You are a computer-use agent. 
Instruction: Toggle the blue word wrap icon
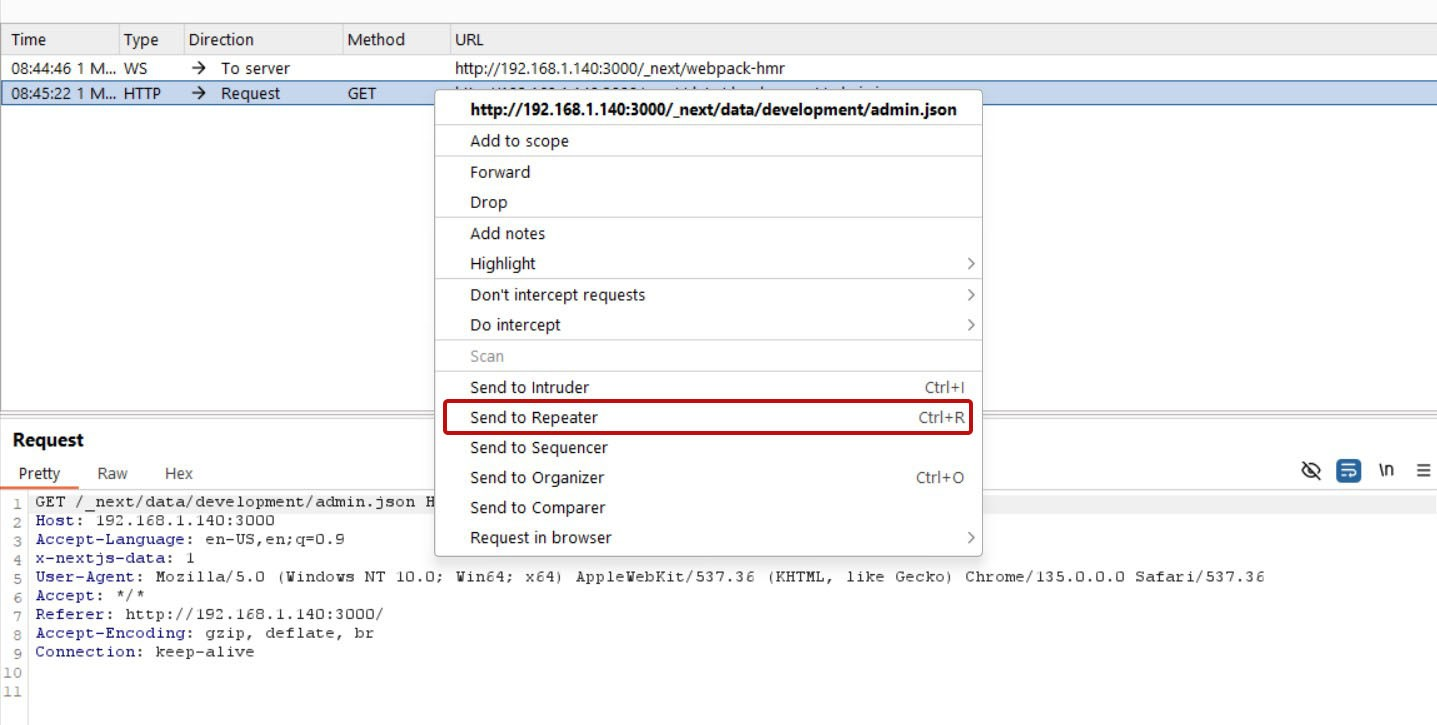[1348, 470]
